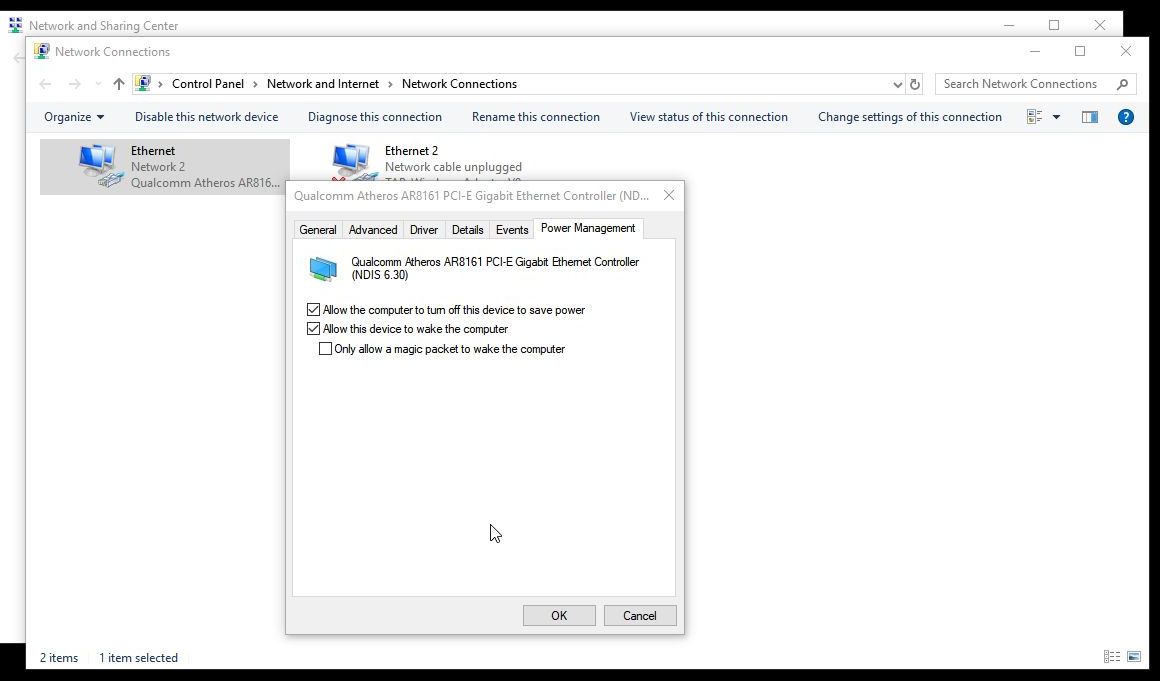Click the Qualcomm Atheros AR816... adapter text
1160x681 pixels.
(x=206, y=183)
